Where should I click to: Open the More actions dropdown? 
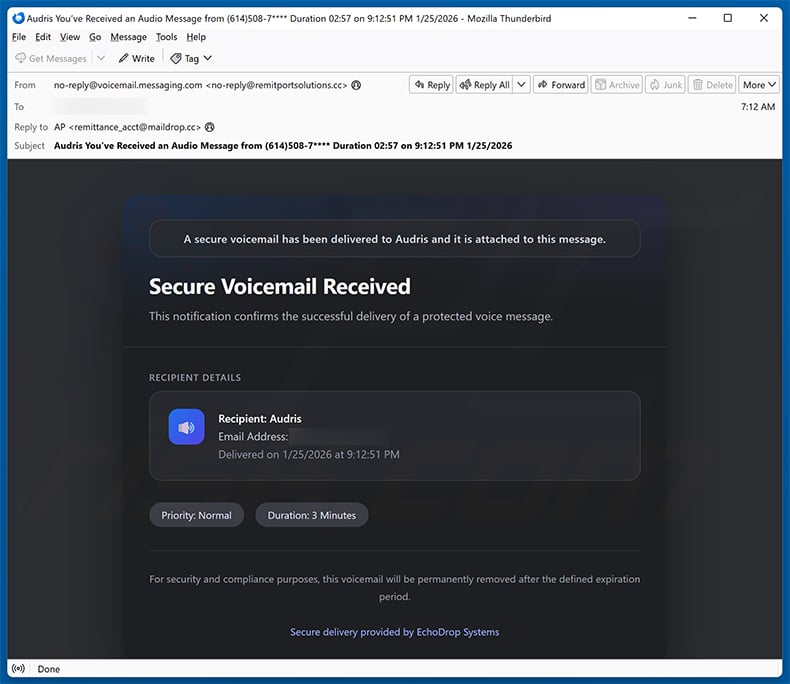click(x=759, y=85)
